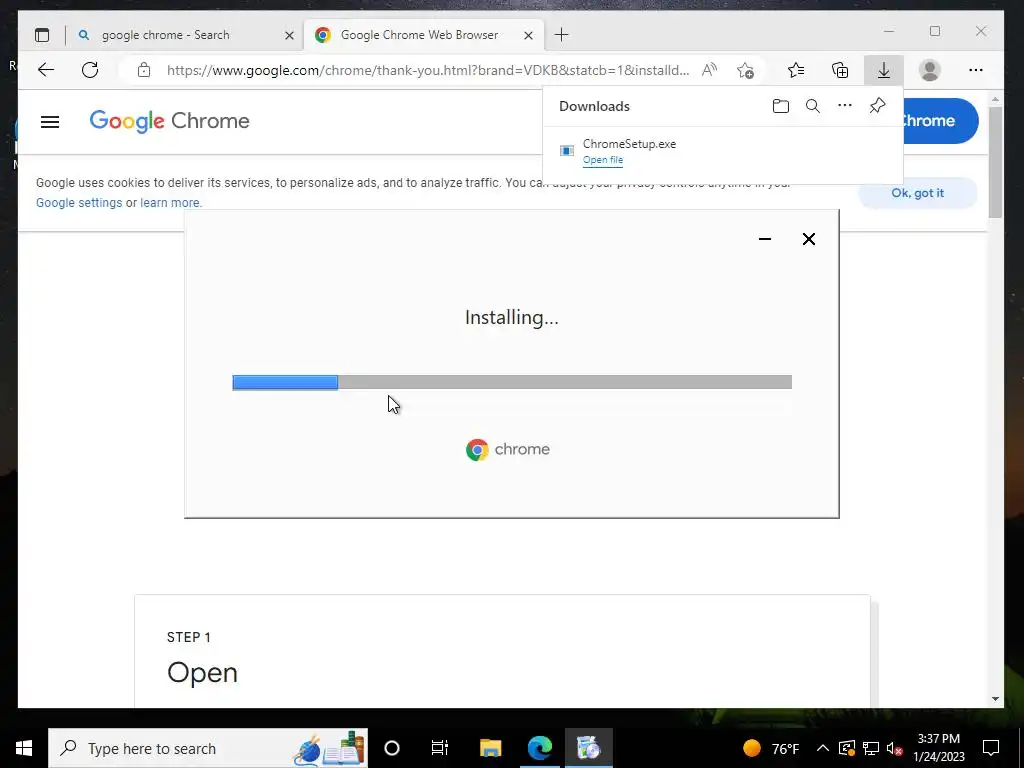This screenshot has width=1024, height=768.
Task: Open the Google Chrome hamburger menu
Action: [x=50, y=121]
